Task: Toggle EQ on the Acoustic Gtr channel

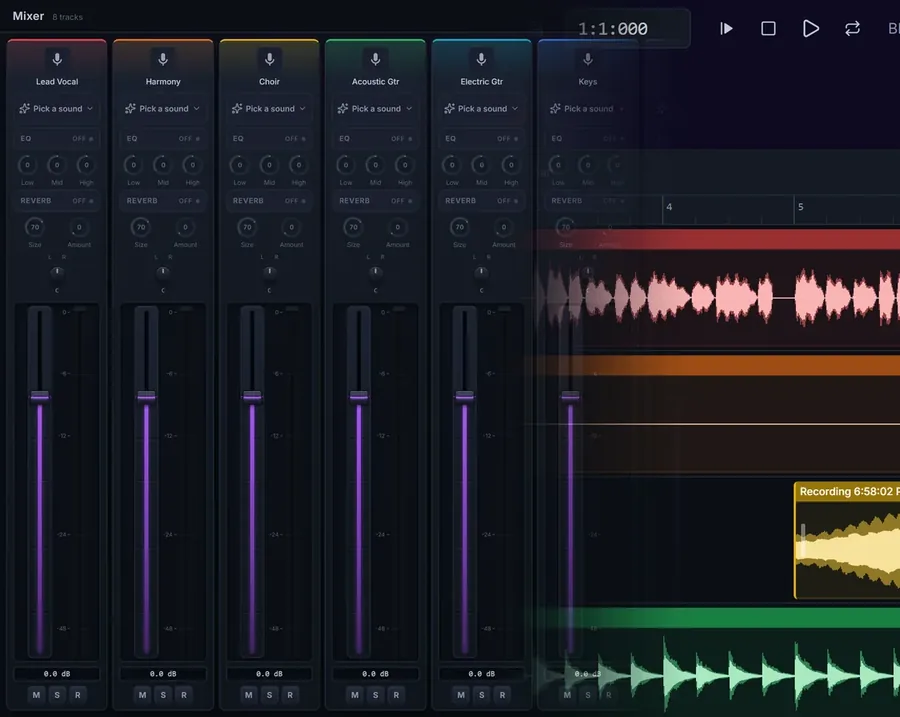Action: click(401, 138)
